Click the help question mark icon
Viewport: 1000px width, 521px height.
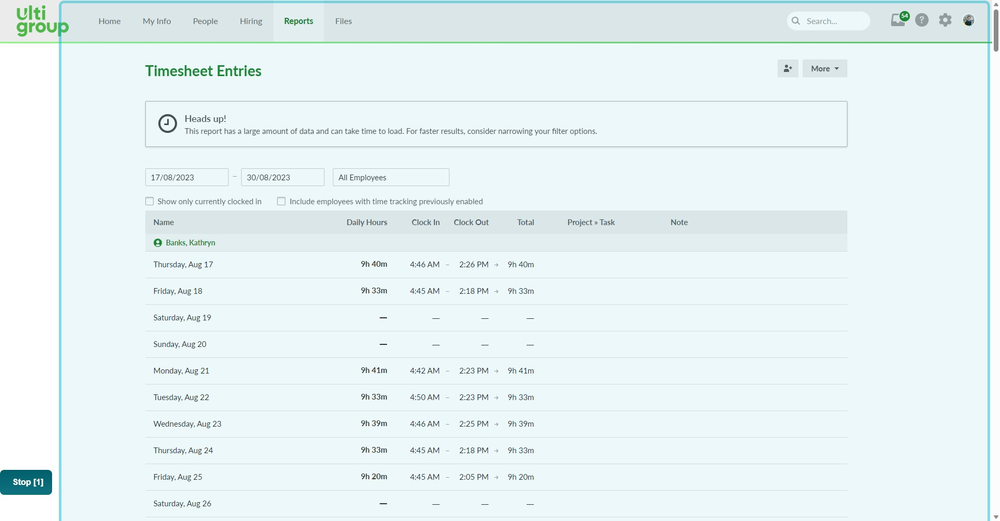(922, 20)
